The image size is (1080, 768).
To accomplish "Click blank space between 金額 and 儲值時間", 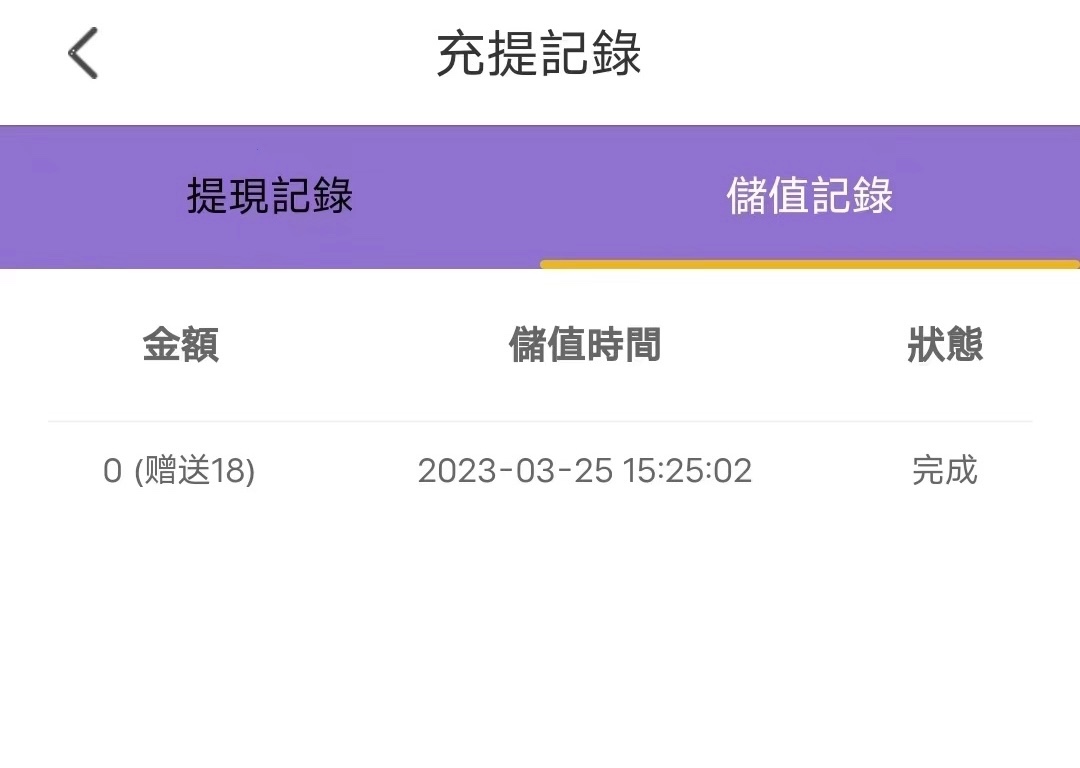I will (360, 345).
